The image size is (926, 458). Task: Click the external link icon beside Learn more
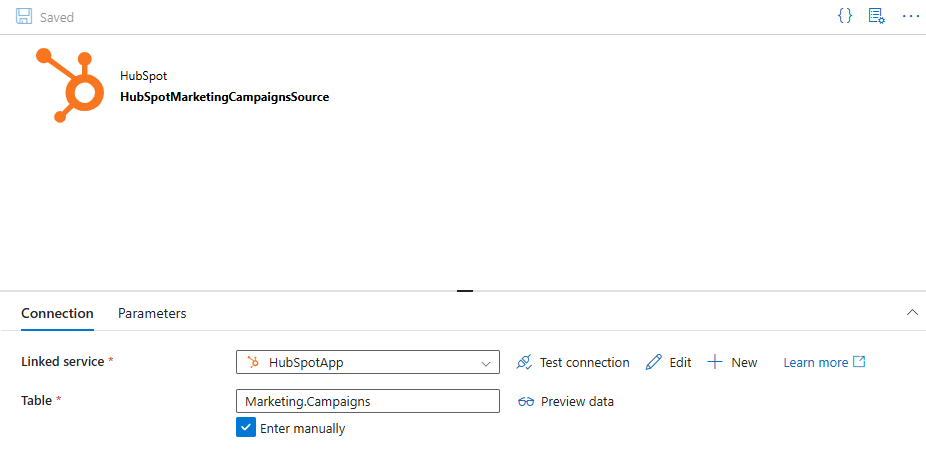click(x=859, y=362)
